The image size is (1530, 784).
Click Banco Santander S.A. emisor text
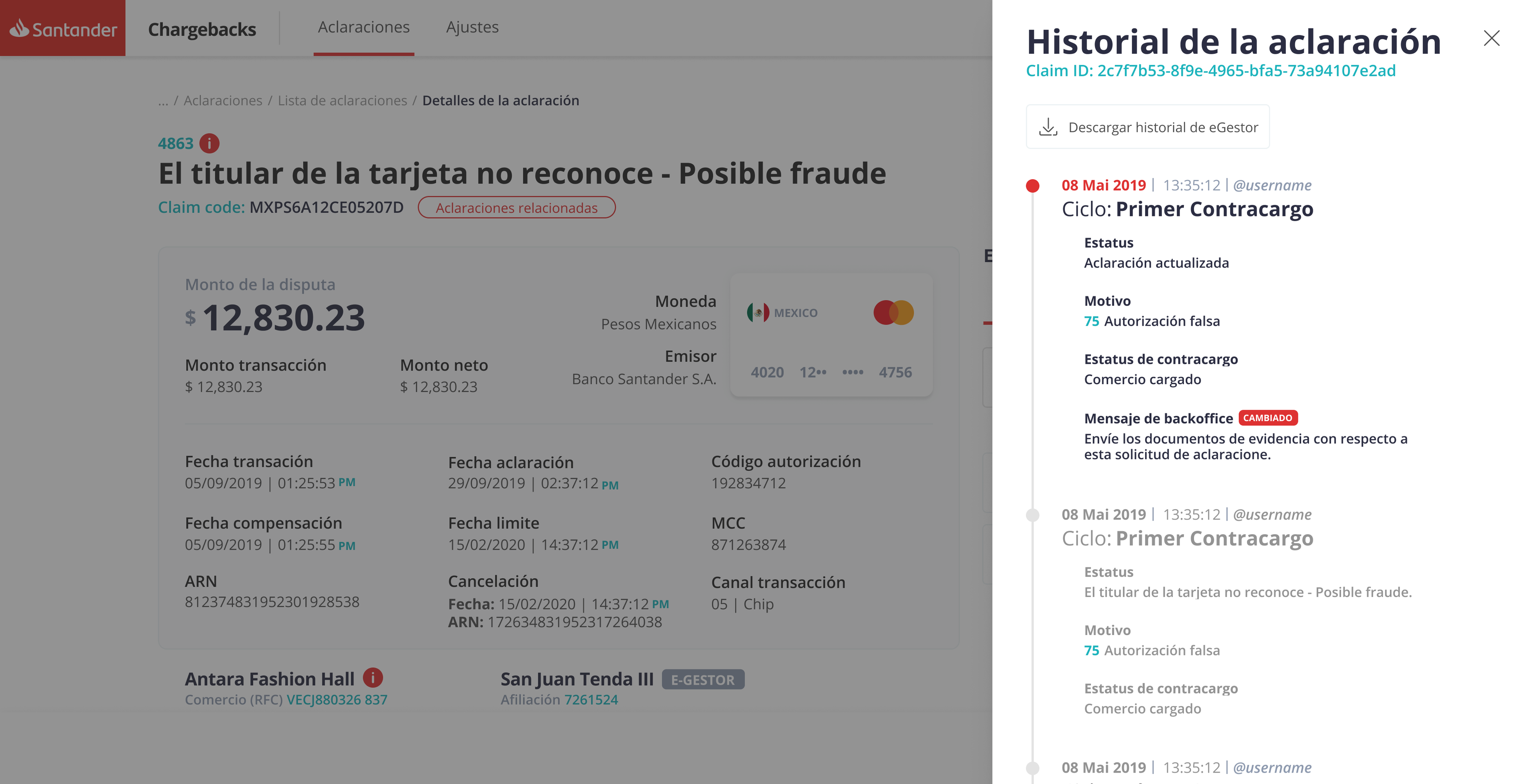click(x=644, y=379)
